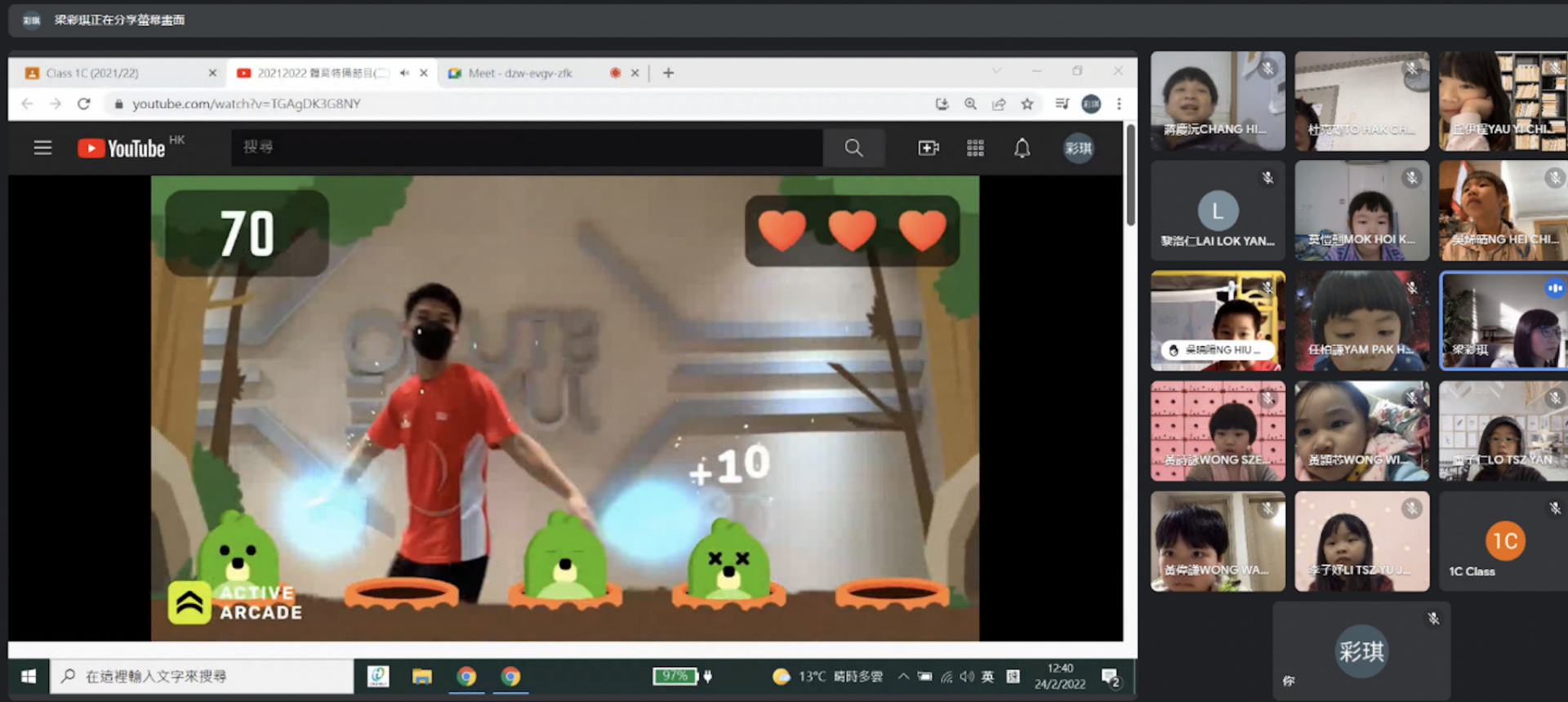The height and width of the screenshot is (702, 1568).
Task: Open the Chrome tab search chevron
Action: [x=996, y=71]
